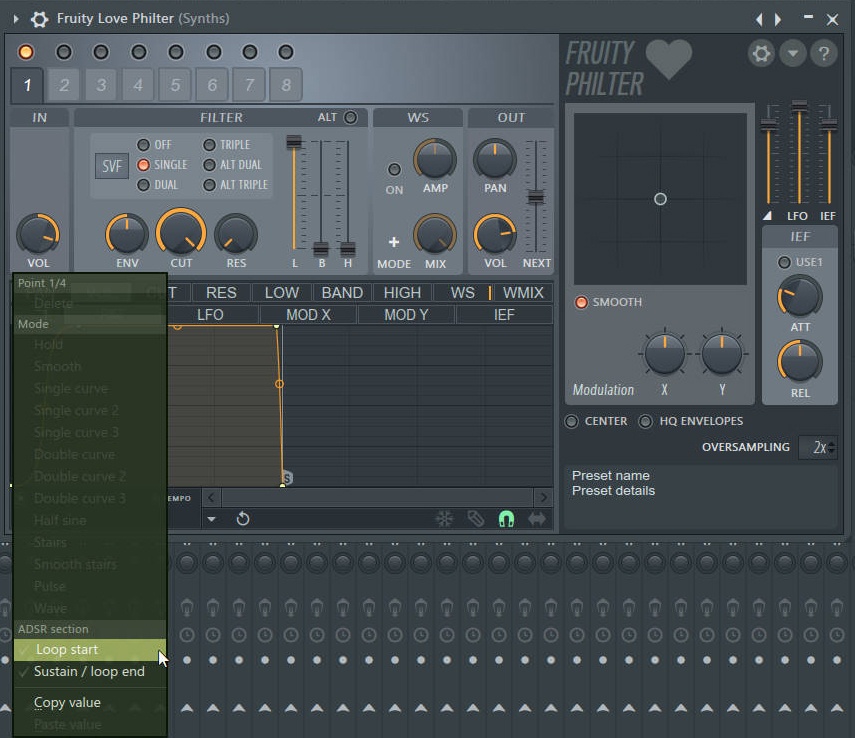The width and height of the screenshot is (855, 738).
Task: Adjust the CUT knob in the filter
Action: 181,233
